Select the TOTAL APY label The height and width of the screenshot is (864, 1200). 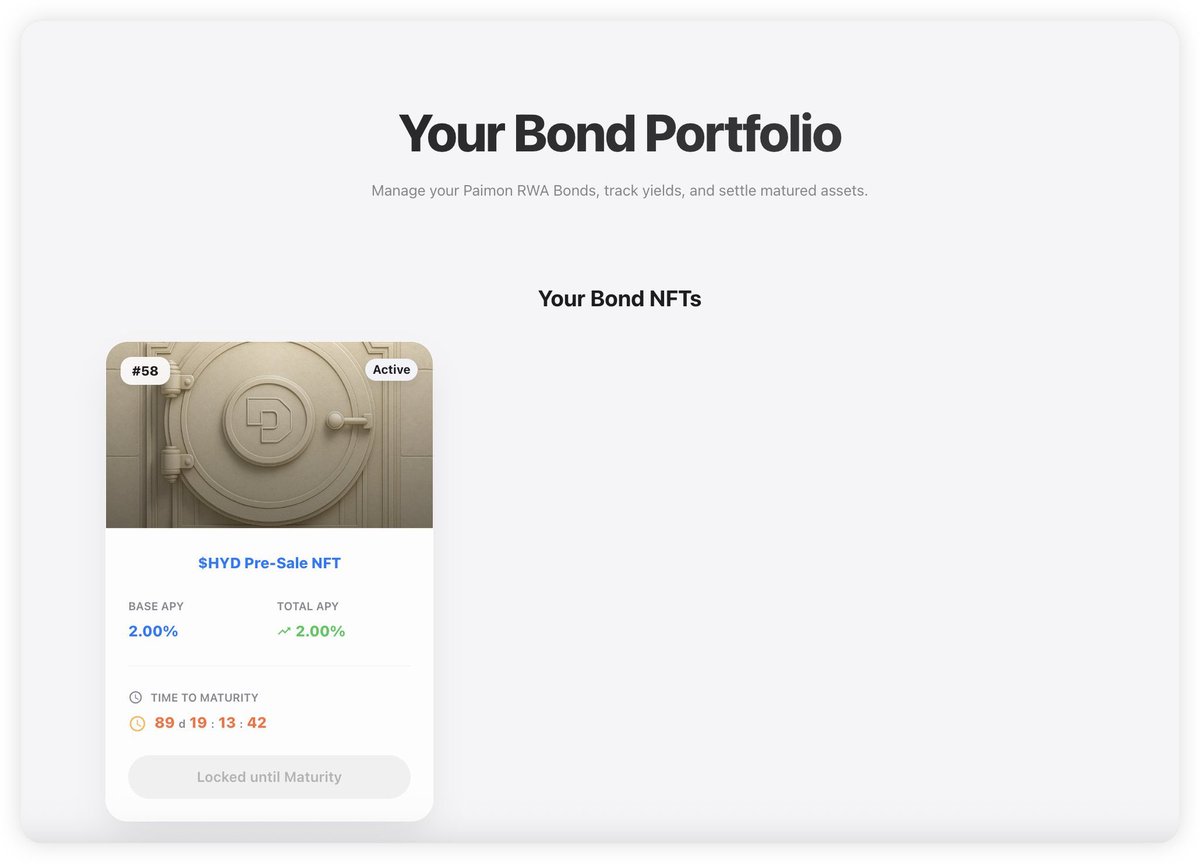tap(308, 606)
